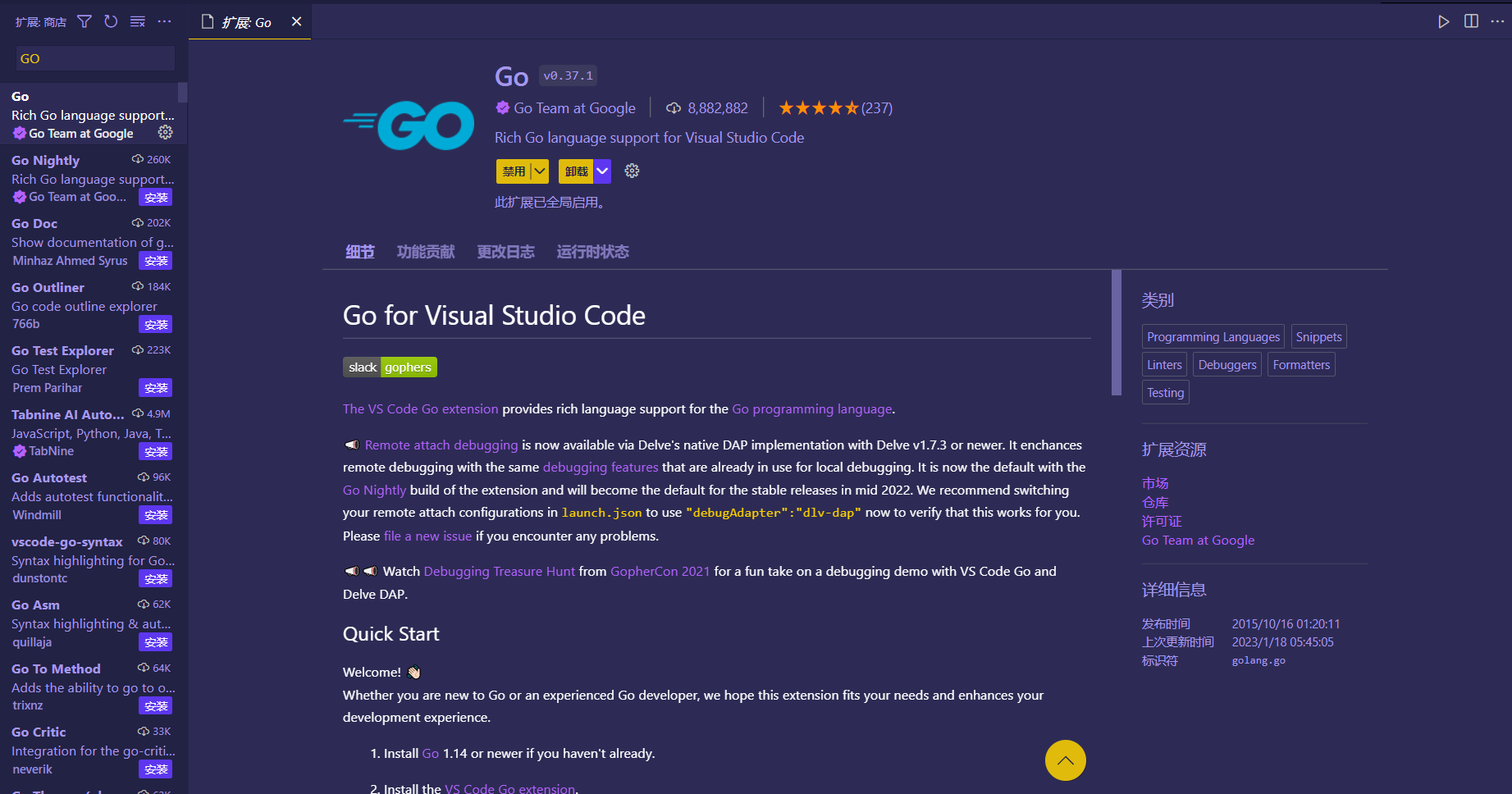Clear extension search results icon
This screenshot has width=1512, height=794.
pyautogui.click(x=138, y=21)
